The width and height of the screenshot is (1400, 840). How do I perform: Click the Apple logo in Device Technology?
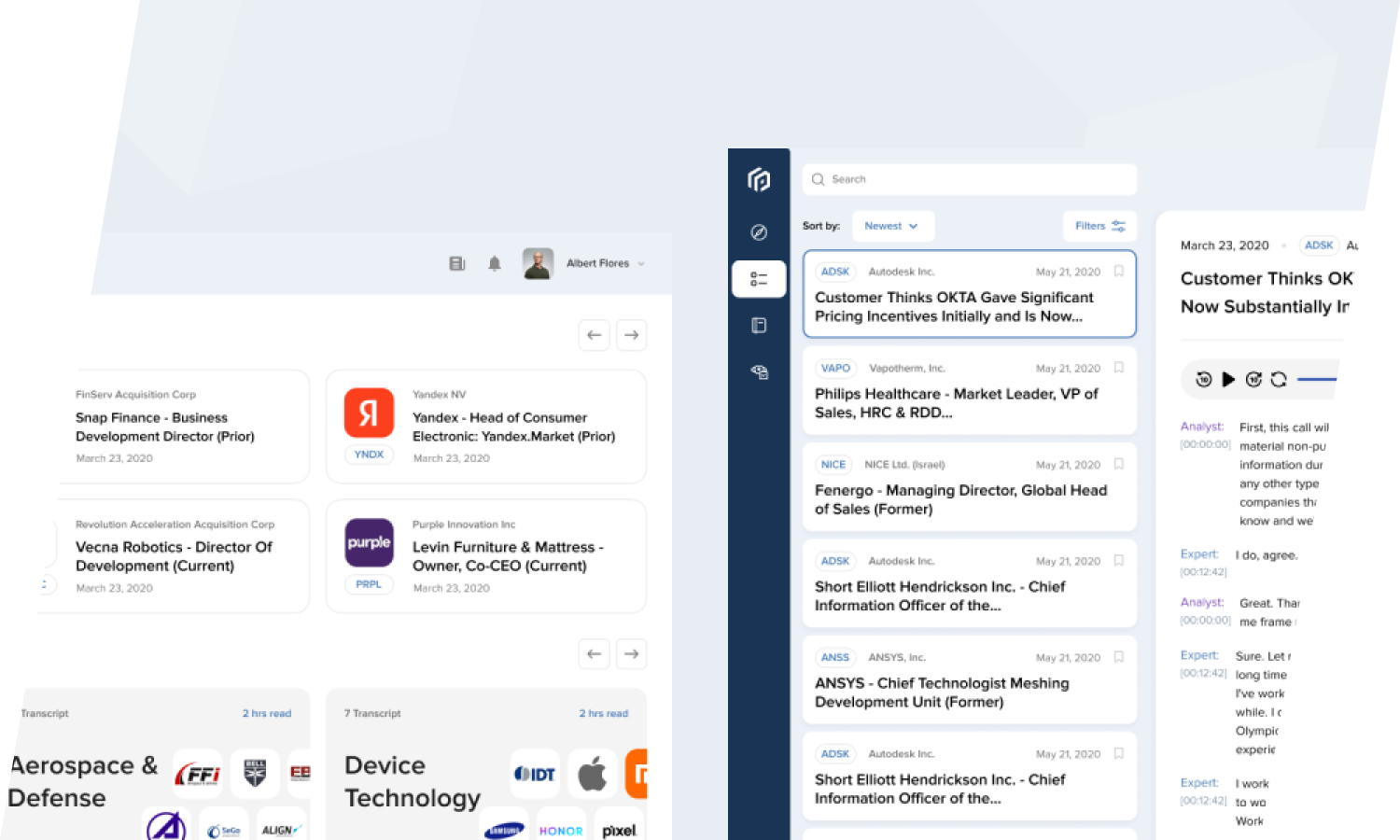coord(593,774)
